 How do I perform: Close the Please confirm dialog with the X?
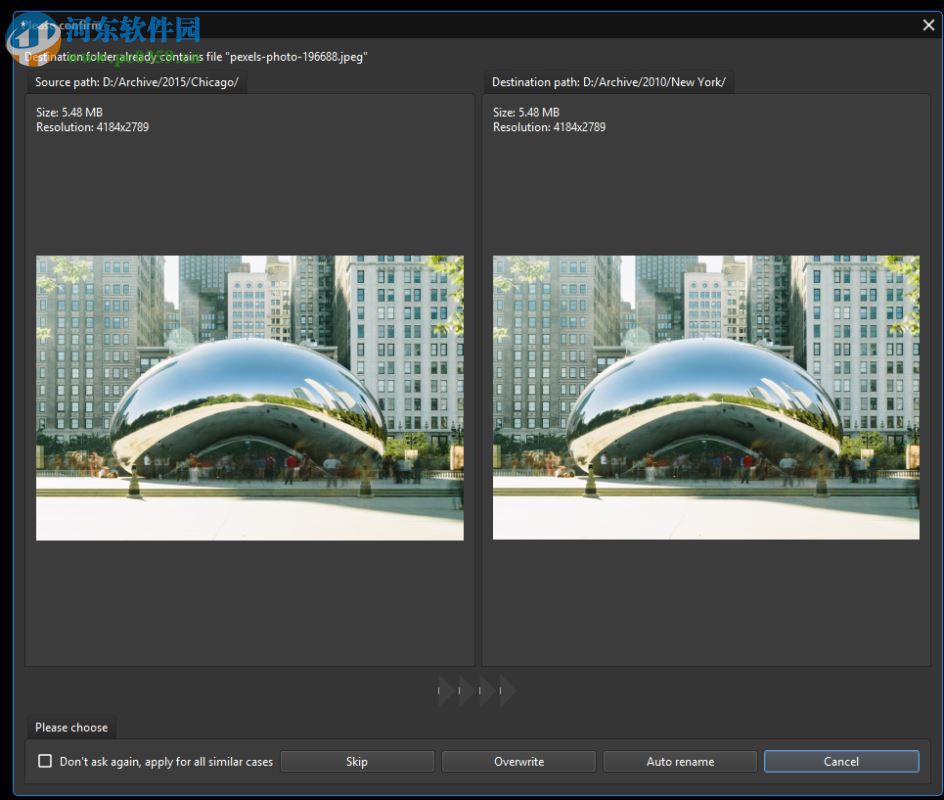pos(928,24)
